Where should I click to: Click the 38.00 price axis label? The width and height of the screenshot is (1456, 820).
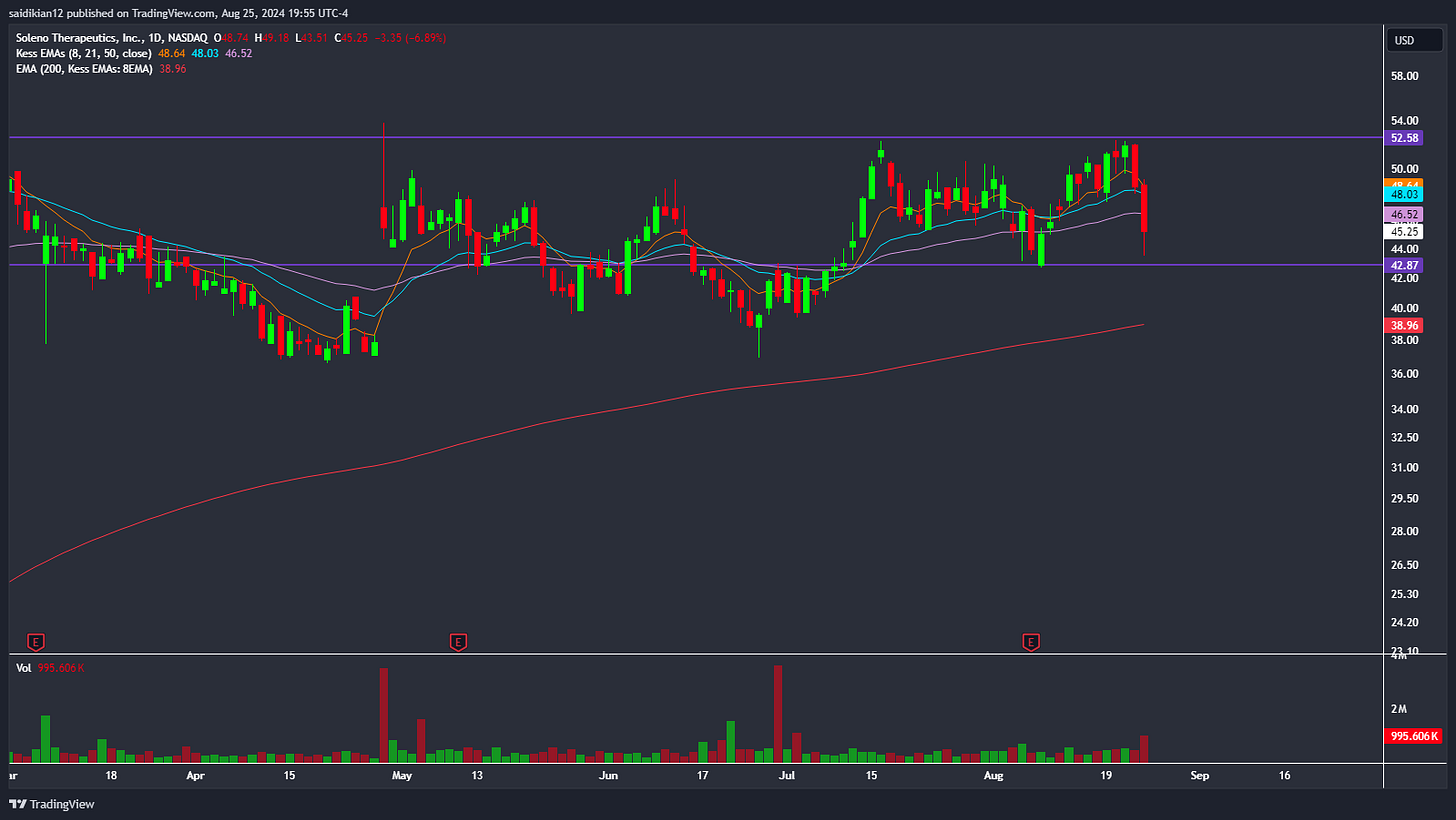pos(1405,340)
